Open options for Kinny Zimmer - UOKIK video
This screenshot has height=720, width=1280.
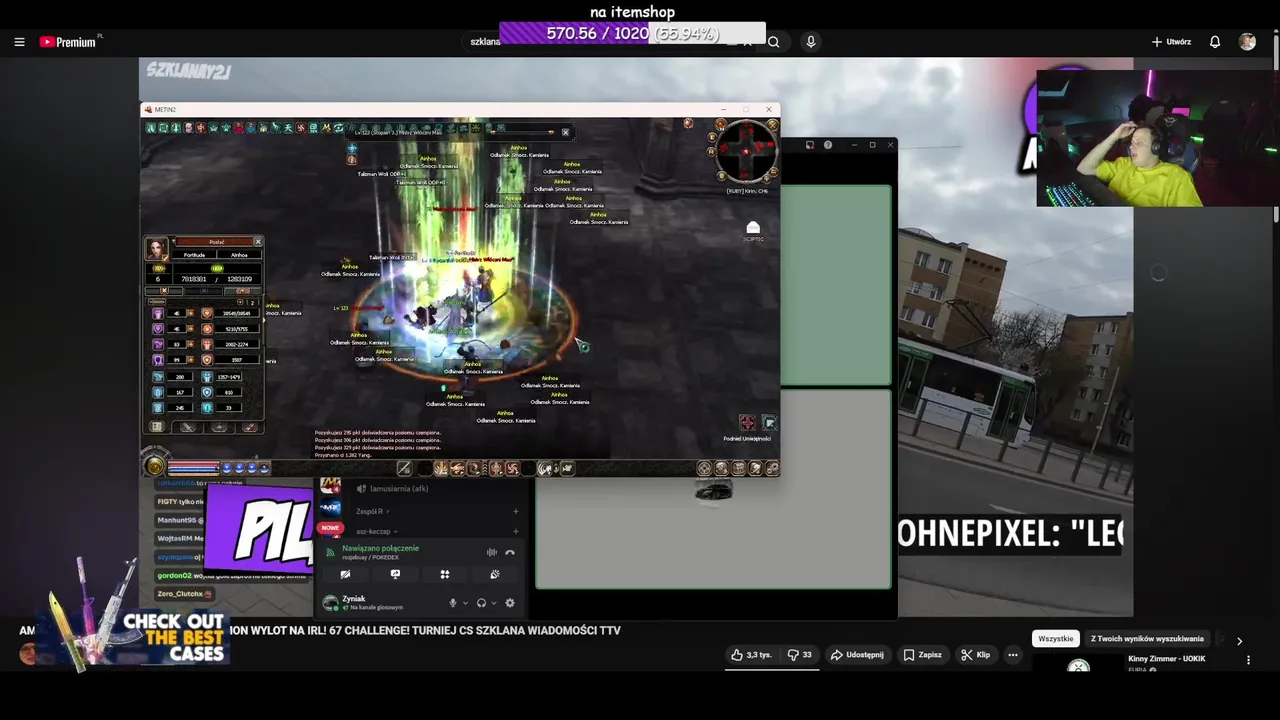(1248, 660)
